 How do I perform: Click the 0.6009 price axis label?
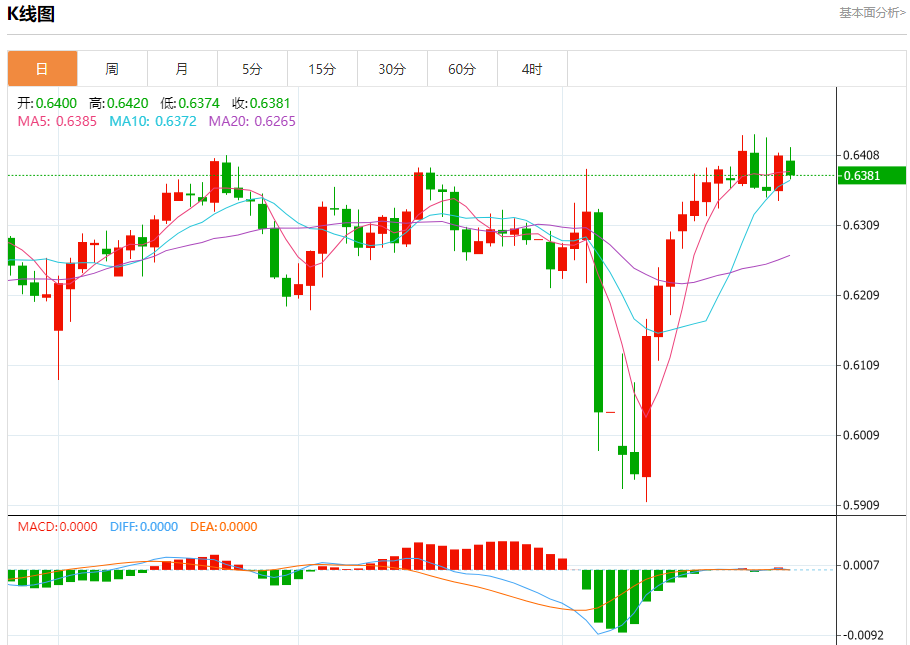861,435
